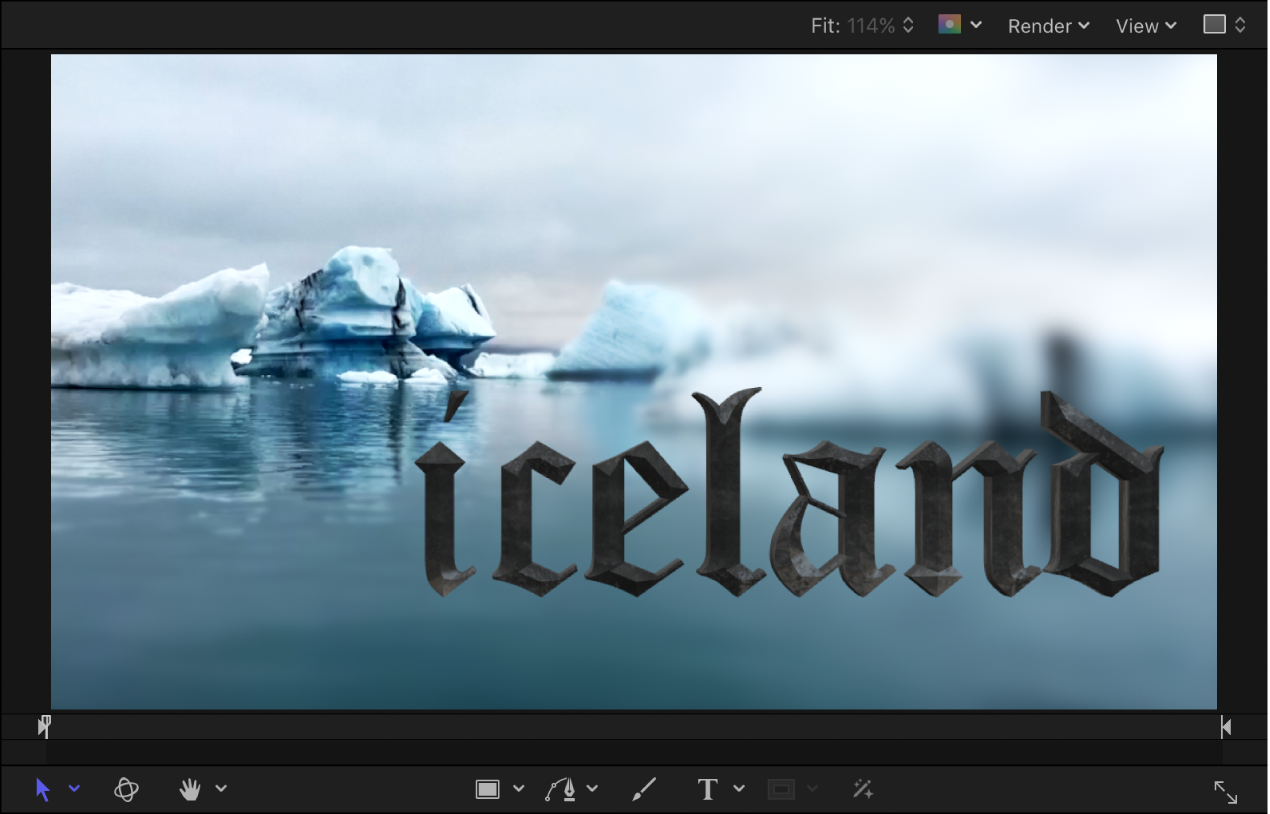Open the Render menu
The width and height of the screenshot is (1270, 814).
pyautogui.click(x=1048, y=26)
